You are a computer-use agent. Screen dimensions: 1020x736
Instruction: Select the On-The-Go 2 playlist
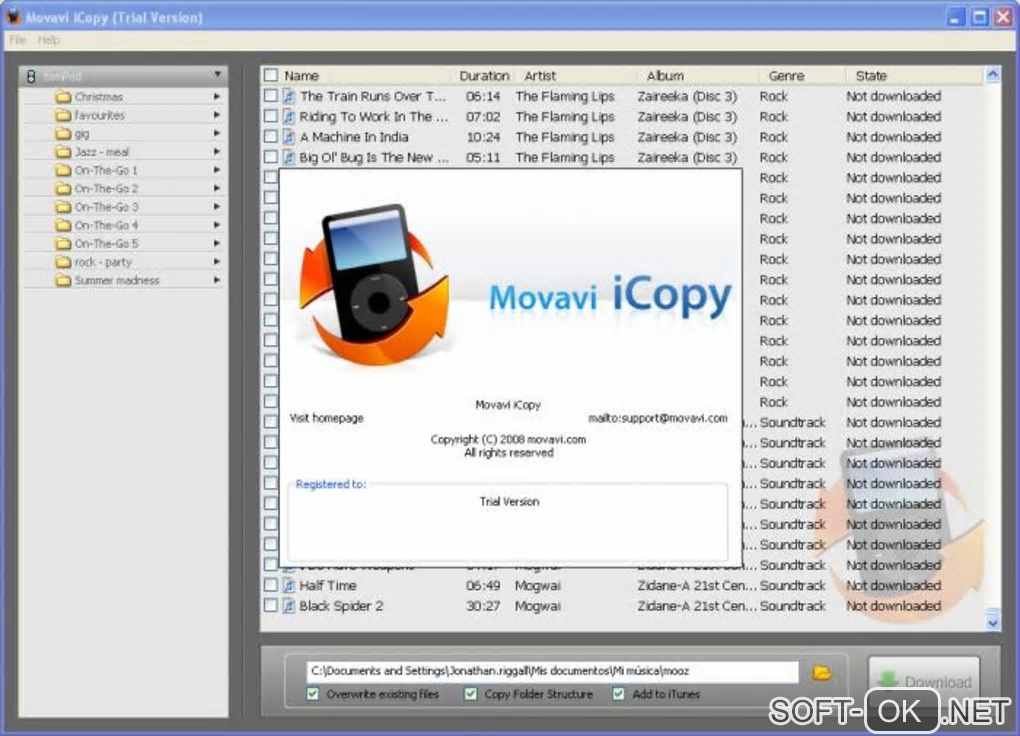pyautogui.click(x=106, y=189)
